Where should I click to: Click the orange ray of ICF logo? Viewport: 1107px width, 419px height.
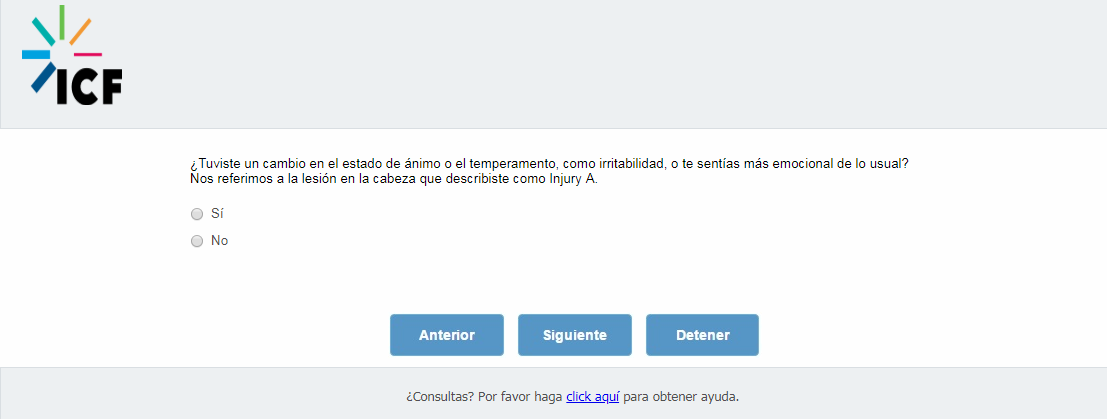coord(80,32)
